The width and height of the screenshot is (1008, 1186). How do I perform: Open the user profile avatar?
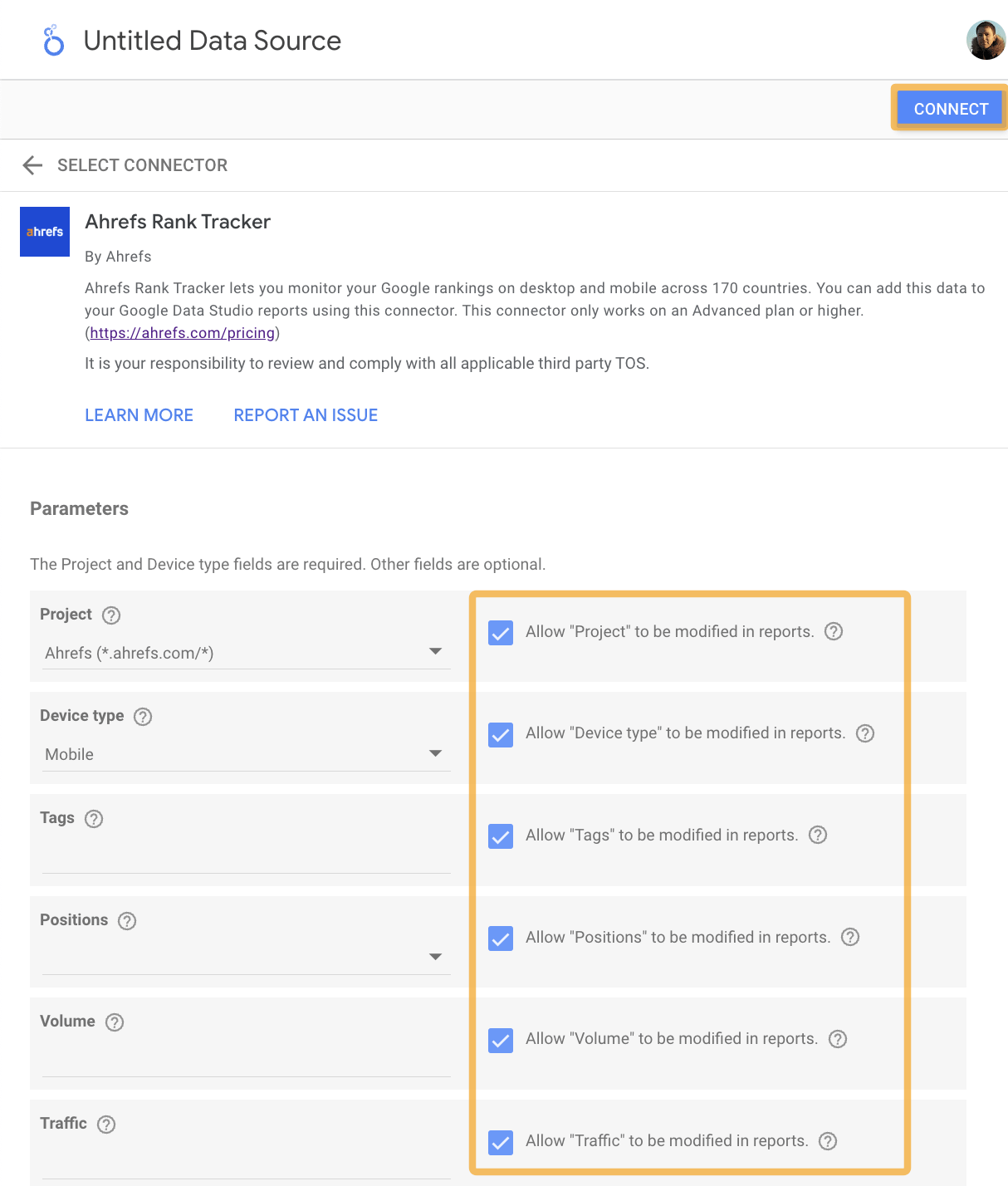(986, 39)
